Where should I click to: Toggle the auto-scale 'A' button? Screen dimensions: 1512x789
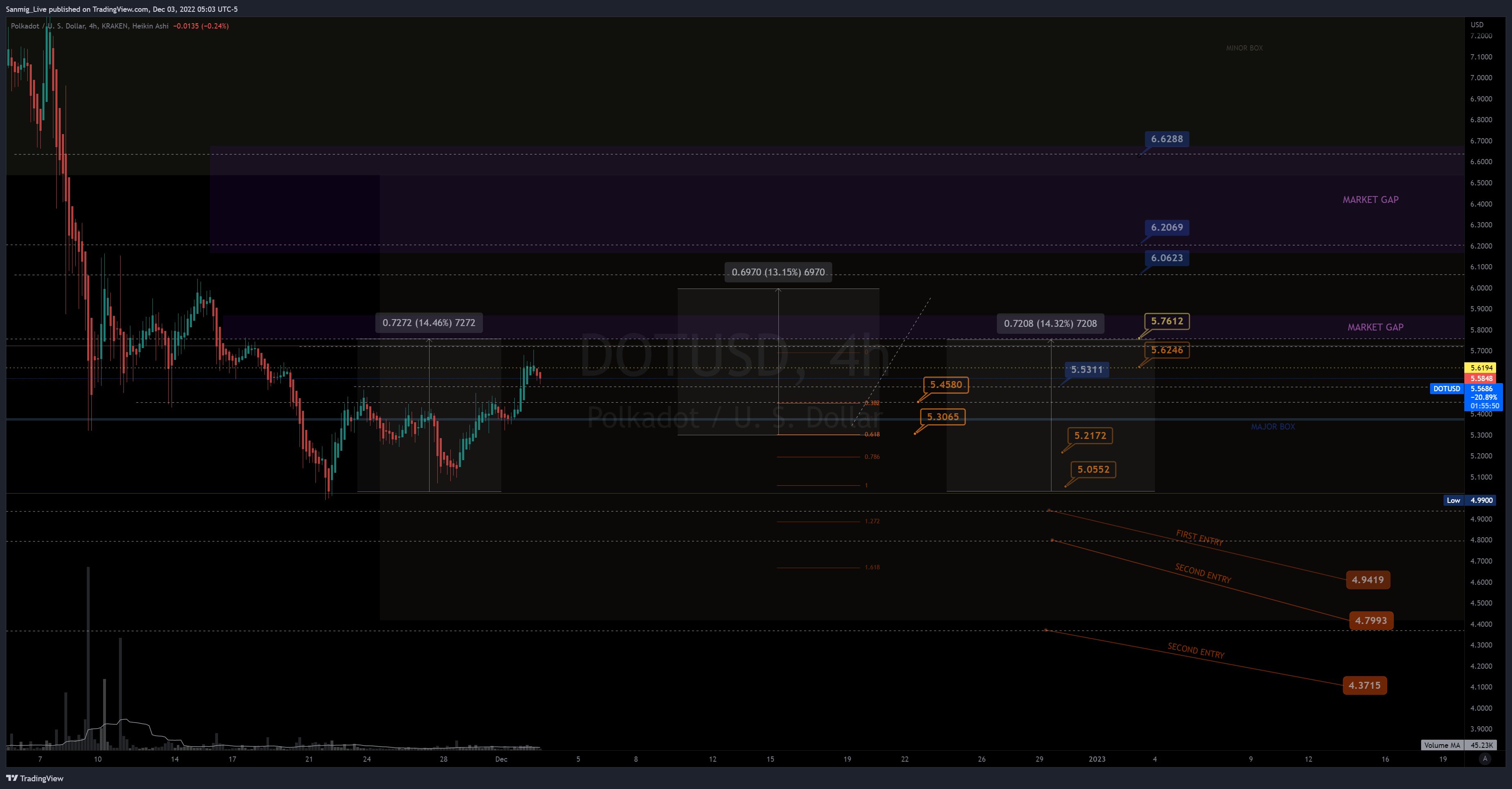[1485, 758]
